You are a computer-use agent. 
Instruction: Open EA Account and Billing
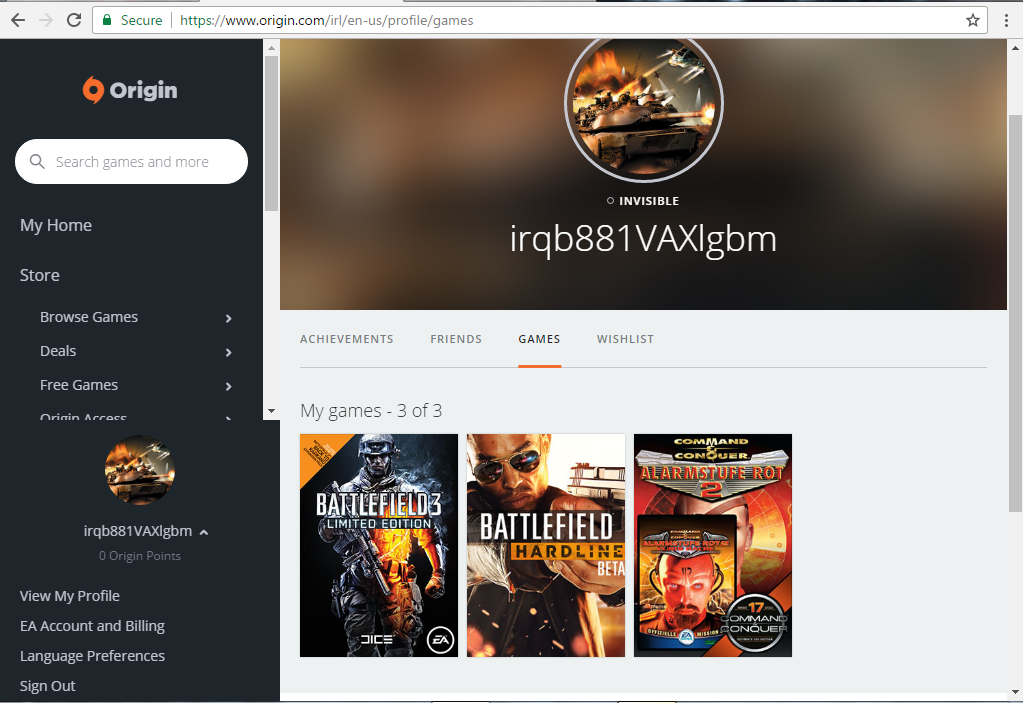[x=92, y=626]
